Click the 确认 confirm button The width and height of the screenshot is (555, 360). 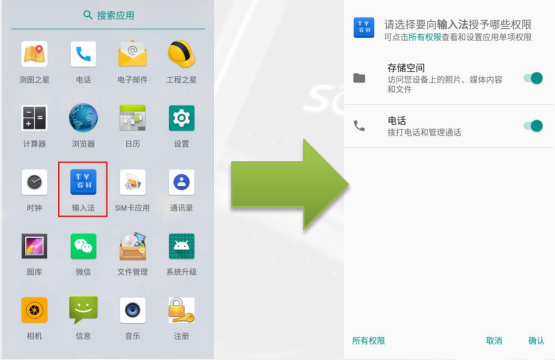pos(536,341)
